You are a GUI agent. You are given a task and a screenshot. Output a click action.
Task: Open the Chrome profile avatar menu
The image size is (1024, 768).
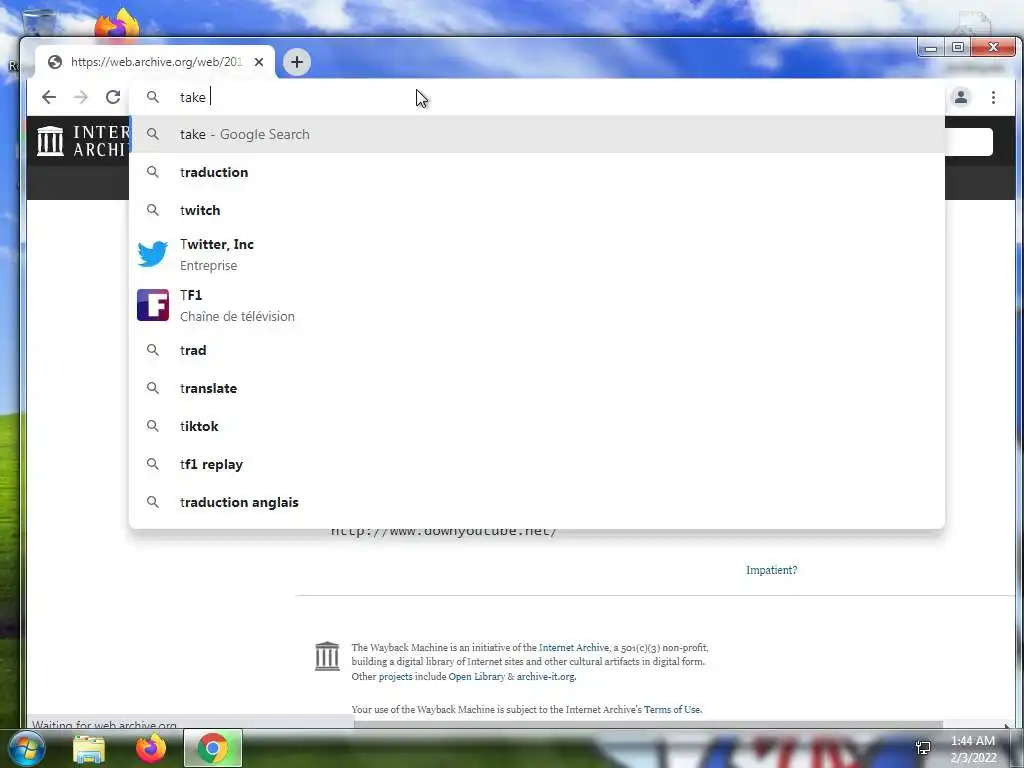pyautogui.click(x=961, y=97)
